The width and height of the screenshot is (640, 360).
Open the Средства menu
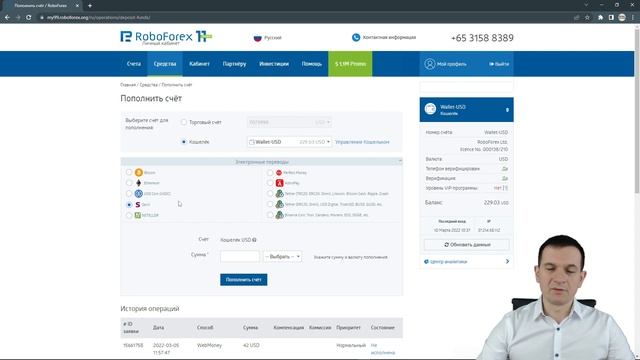click(x=165, y=64)
